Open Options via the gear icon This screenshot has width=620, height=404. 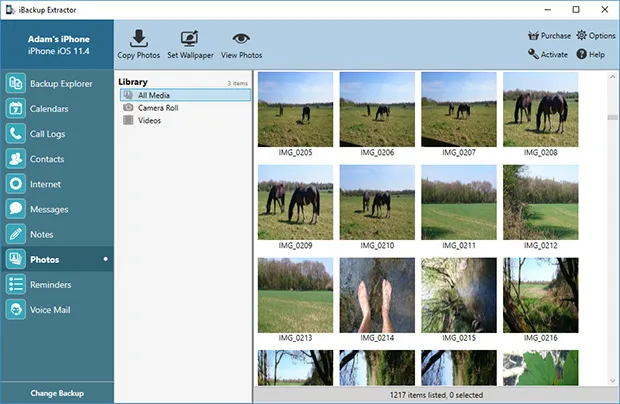pos(581,35)
